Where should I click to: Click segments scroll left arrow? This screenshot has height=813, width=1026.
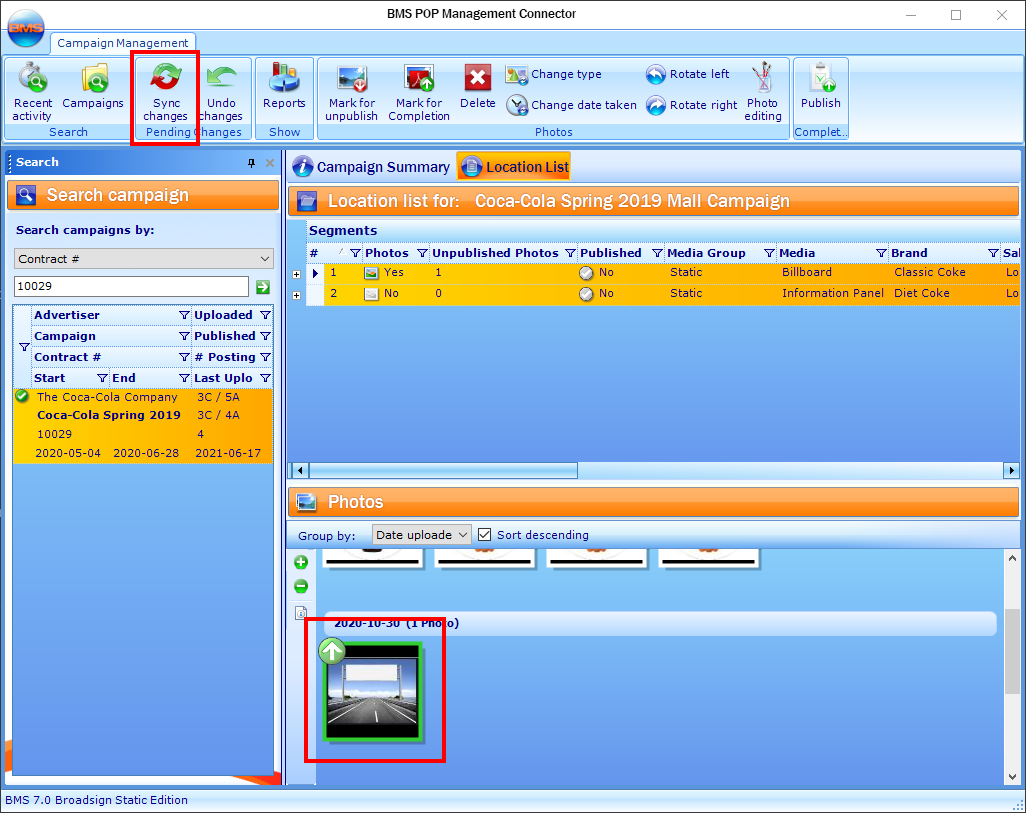300,471
